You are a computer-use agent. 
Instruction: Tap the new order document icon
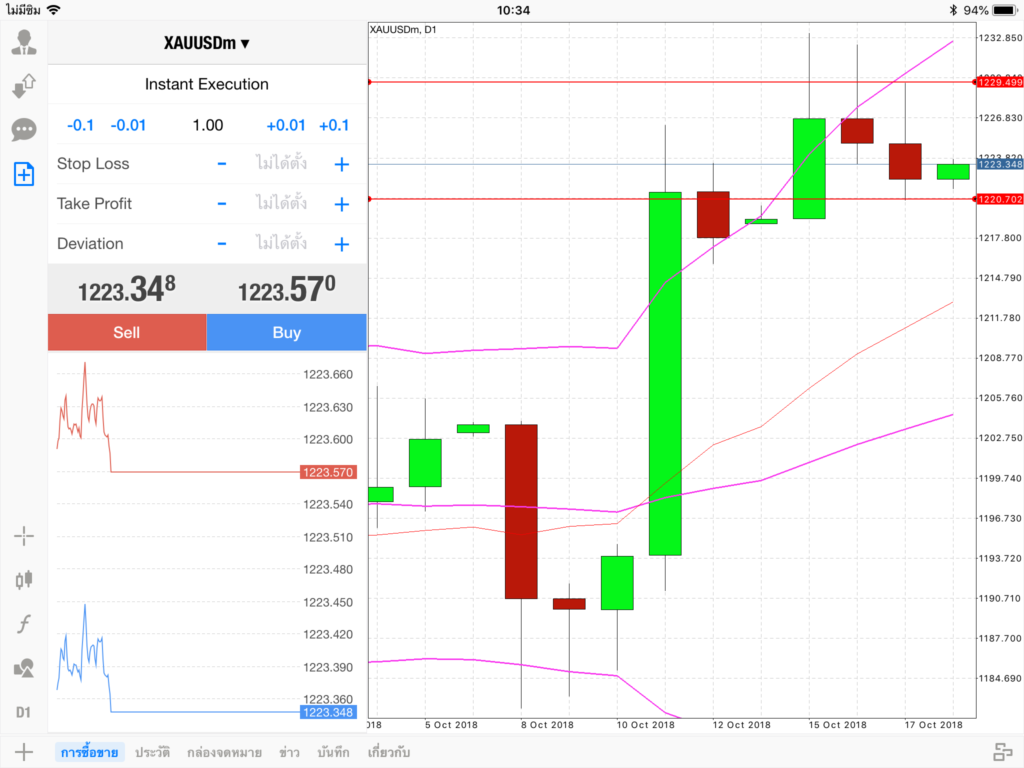click(24, 174)
